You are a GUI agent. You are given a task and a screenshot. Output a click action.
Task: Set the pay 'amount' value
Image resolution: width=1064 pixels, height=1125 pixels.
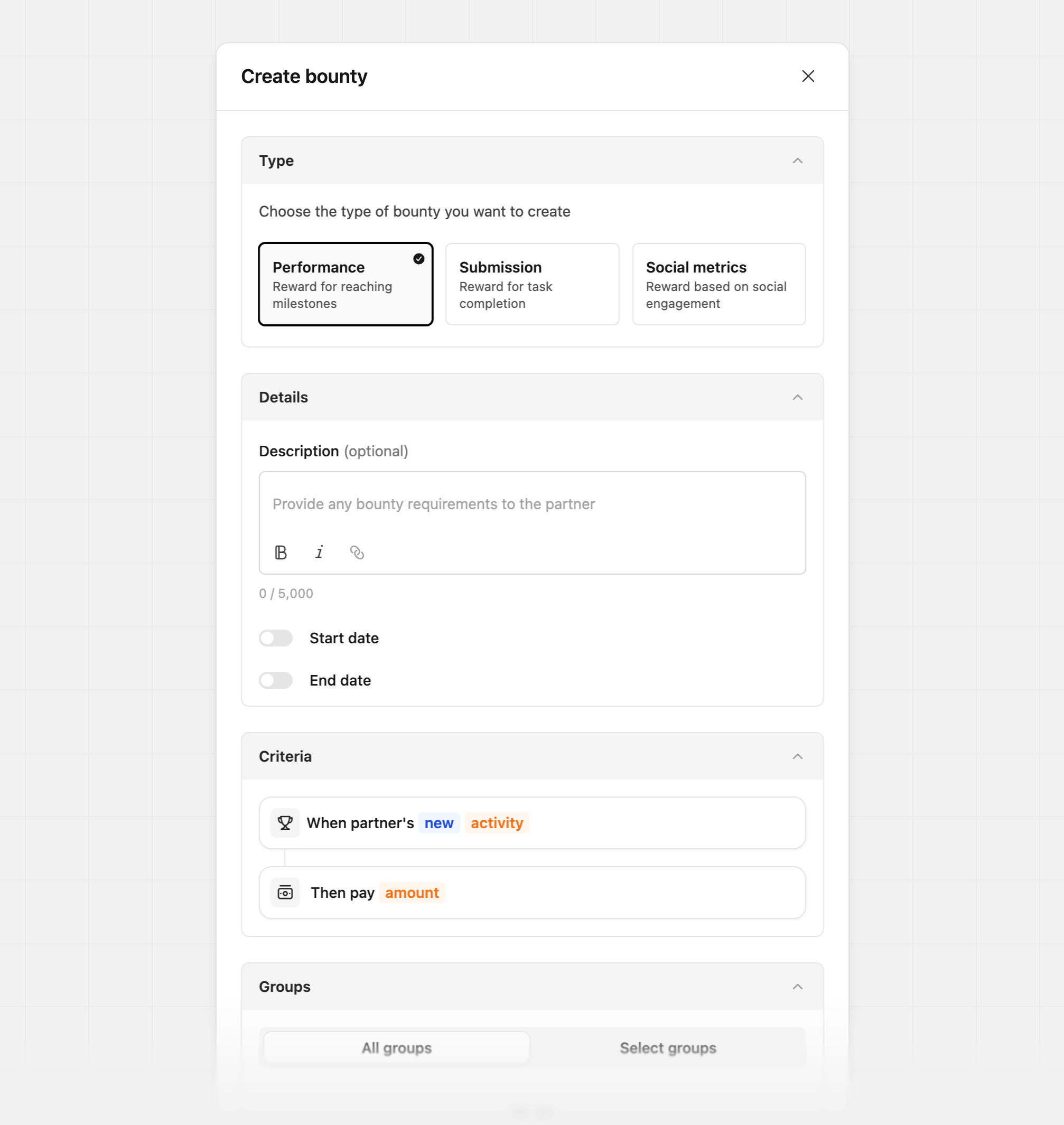(412, 893)
